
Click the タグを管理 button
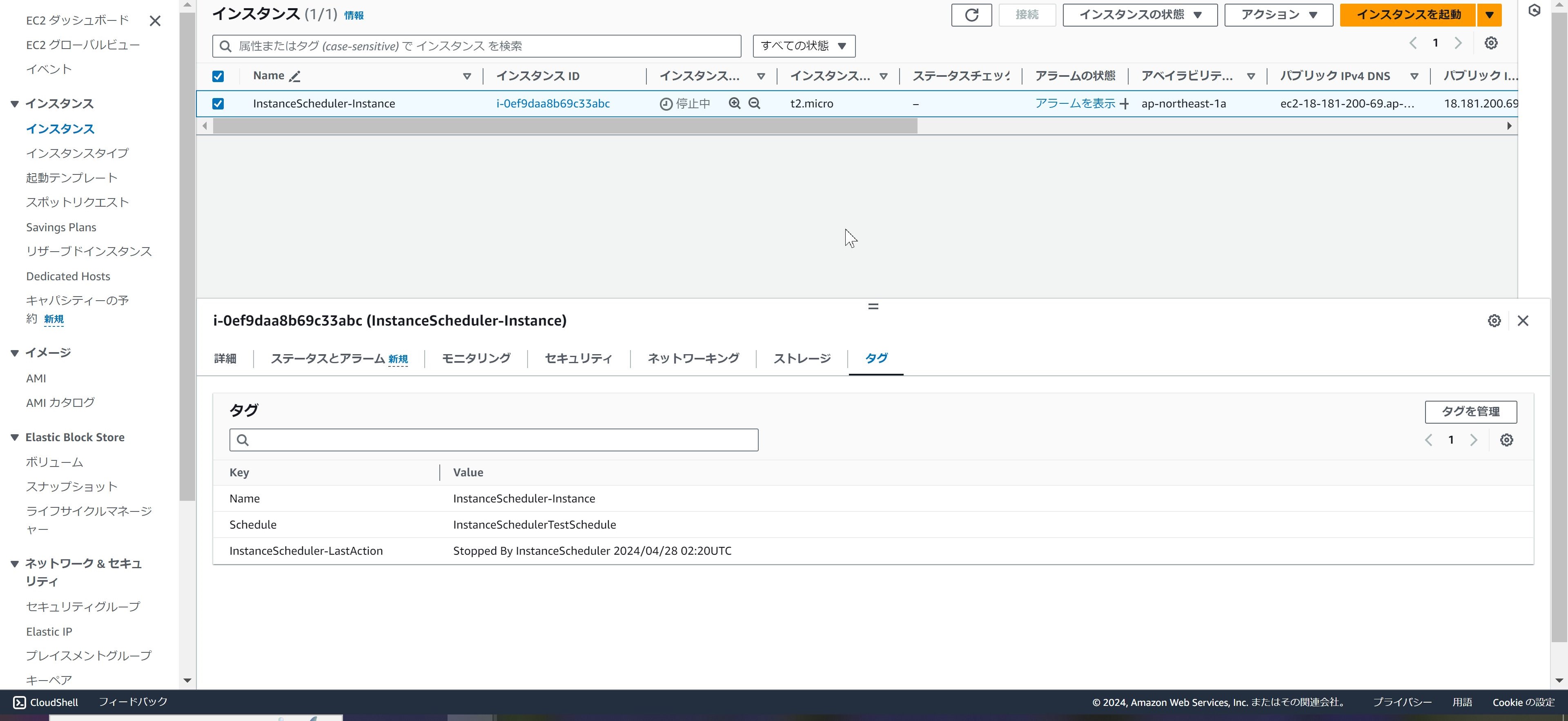click(1470, 412)
